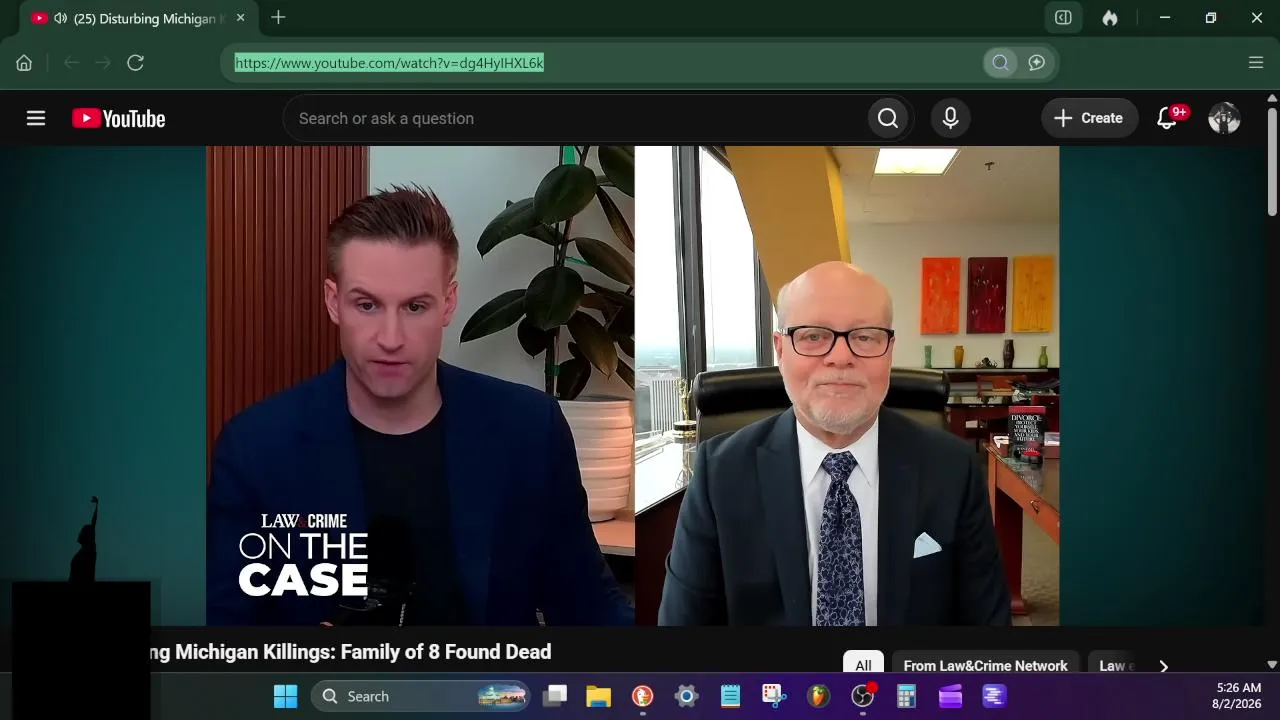Click the YouTube search magnifier button
Image resolution: width=1280 pixels, height=720 pixels.
point(888,119)
